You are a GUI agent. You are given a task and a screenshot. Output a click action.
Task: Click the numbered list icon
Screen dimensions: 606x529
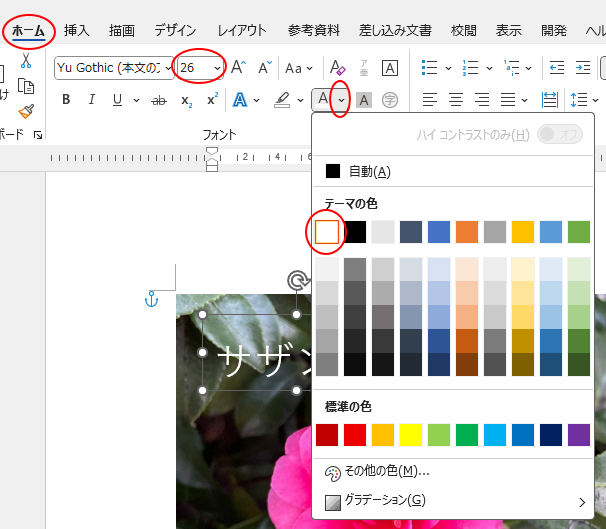point(470,68)
